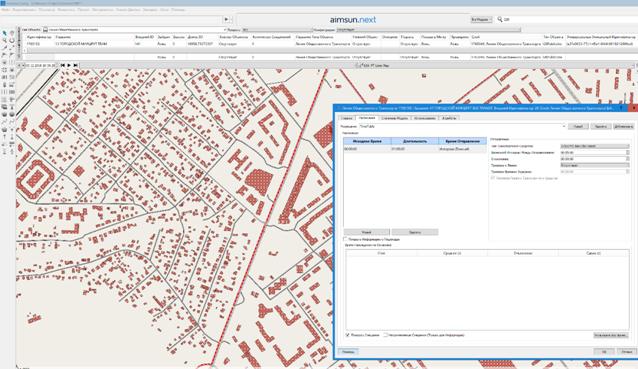Viewport: 638px width, 369px height.
Task: Click the aimsun.next logo
Action: pyautogui.click(x=353, y=20)
